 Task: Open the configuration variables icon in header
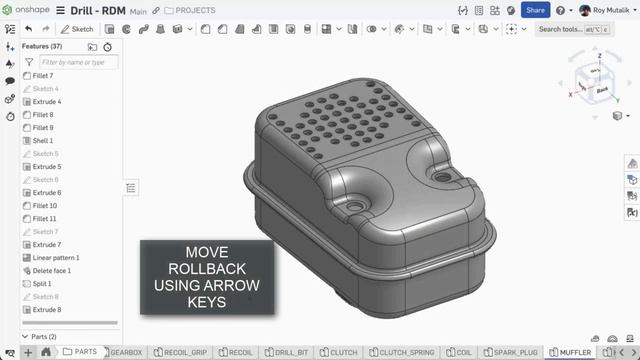click(463, 10)
